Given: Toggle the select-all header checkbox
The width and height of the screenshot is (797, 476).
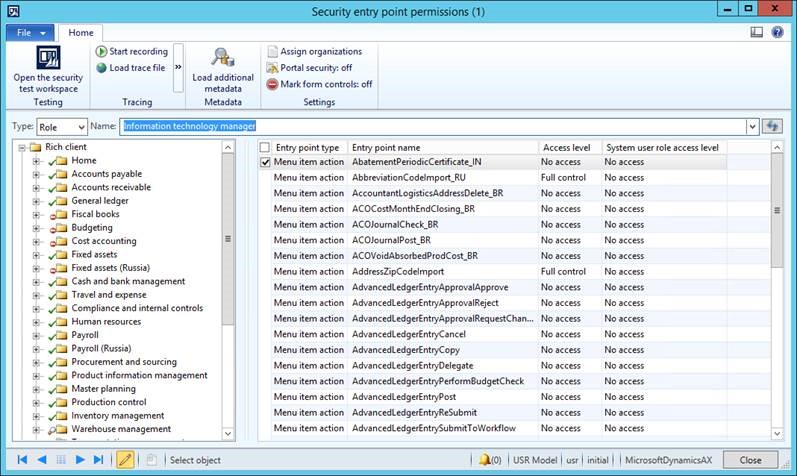Looking at the screenshot, I should click(265, 147).
